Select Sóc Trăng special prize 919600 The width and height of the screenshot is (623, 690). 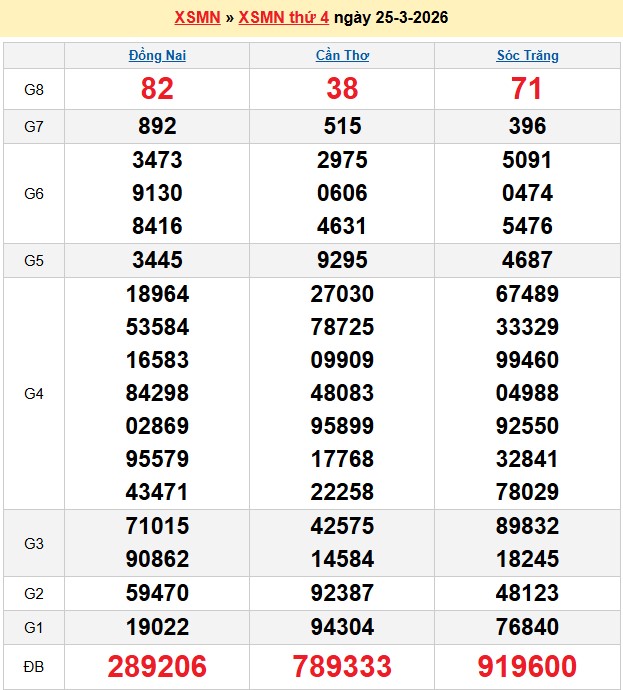(527, 667)
